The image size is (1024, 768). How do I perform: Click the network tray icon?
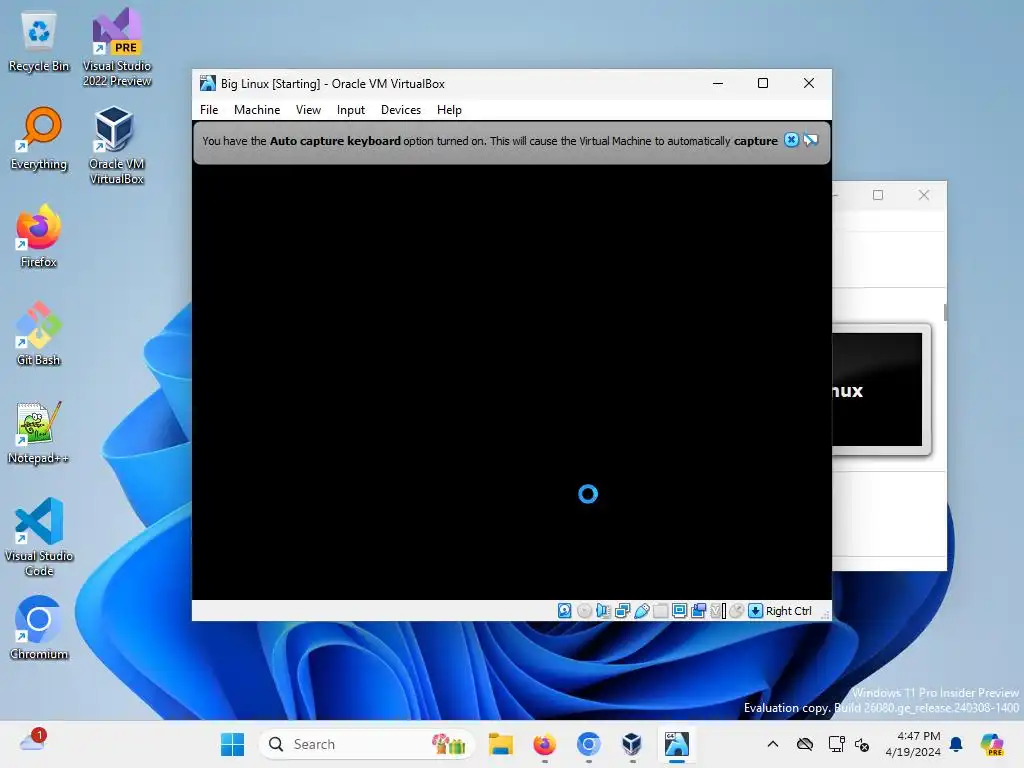tap(836, 744)
